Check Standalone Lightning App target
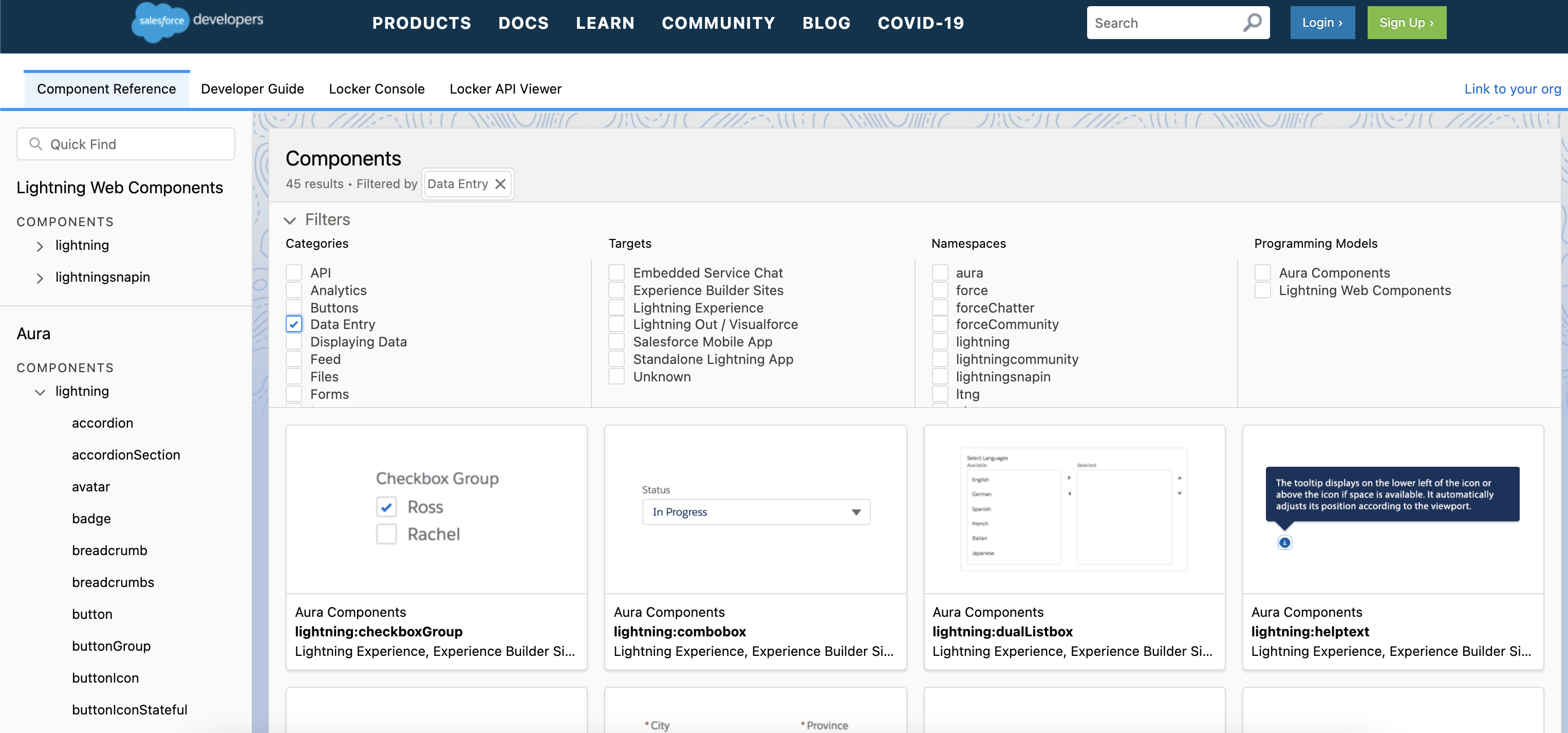Screen dimensions: 1568x733 (x=617, y=359)
